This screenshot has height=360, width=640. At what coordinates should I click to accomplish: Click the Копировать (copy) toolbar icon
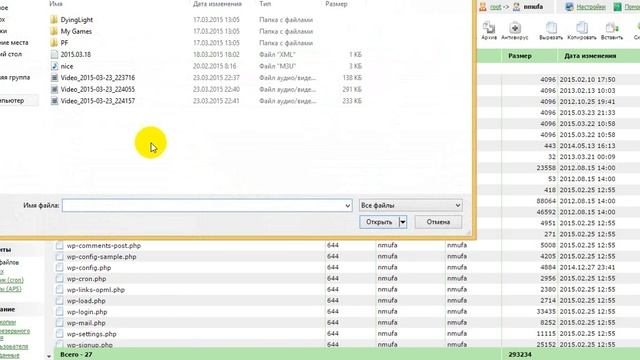pyautogui.click(x=582, y=28)
